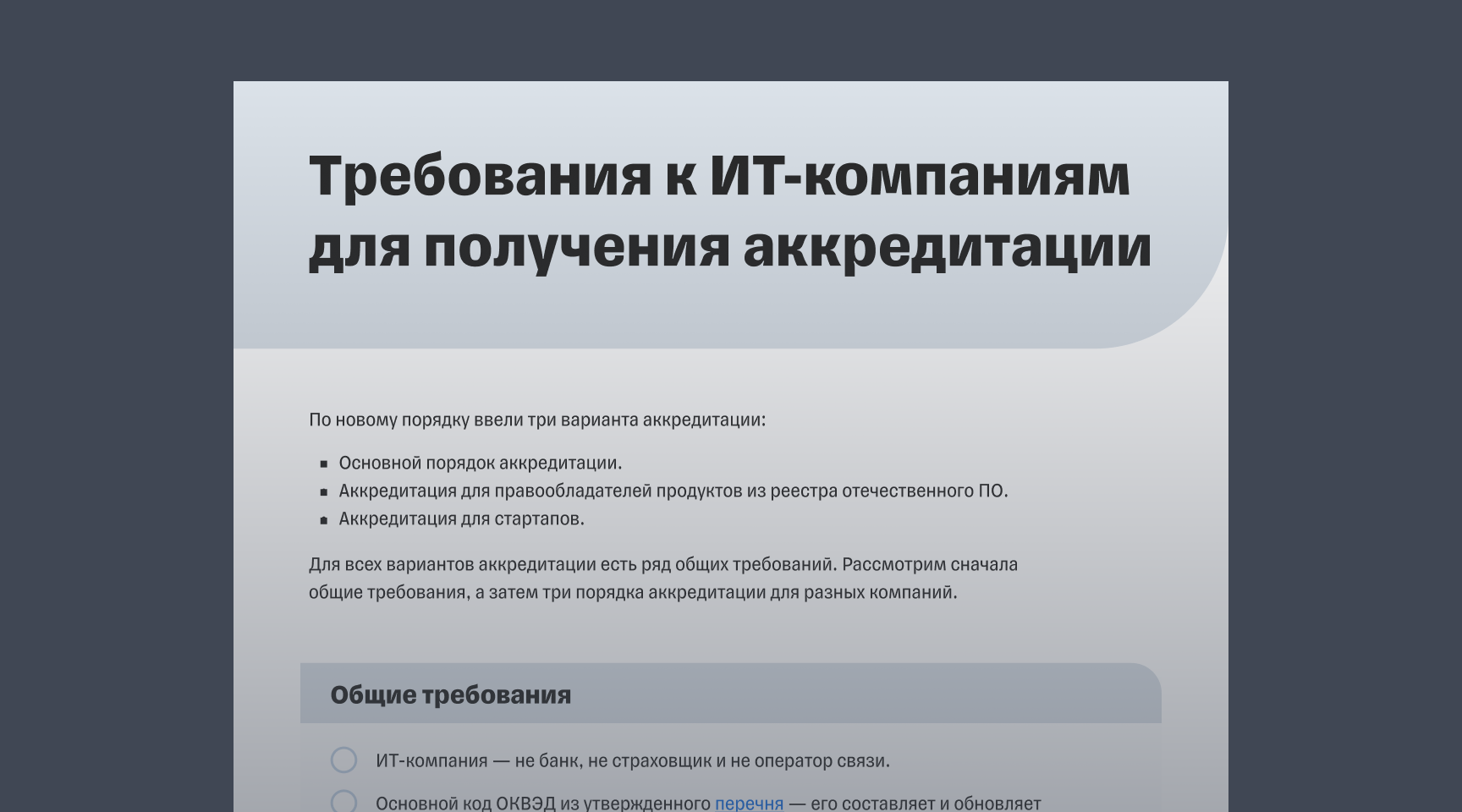Viewport: 1462px width, 812px height.
Task: Select the section header «Общие требования»
Action: pos(452,695)
